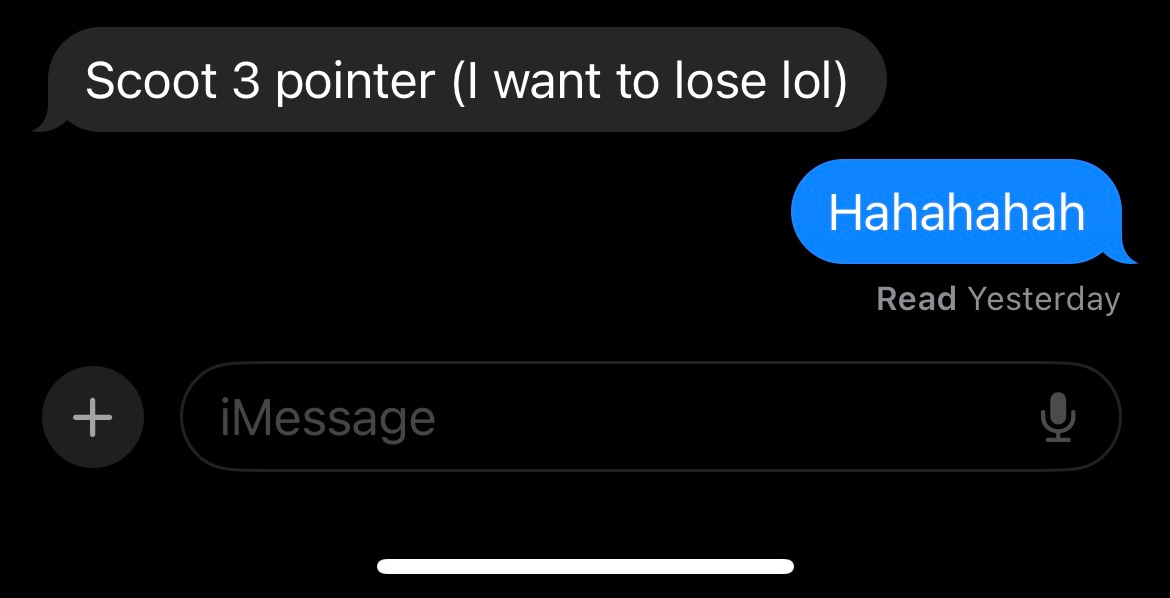Click the bold Read status text
The height and width of the screenshot is (598, 1170).
(x=916, y=299)
